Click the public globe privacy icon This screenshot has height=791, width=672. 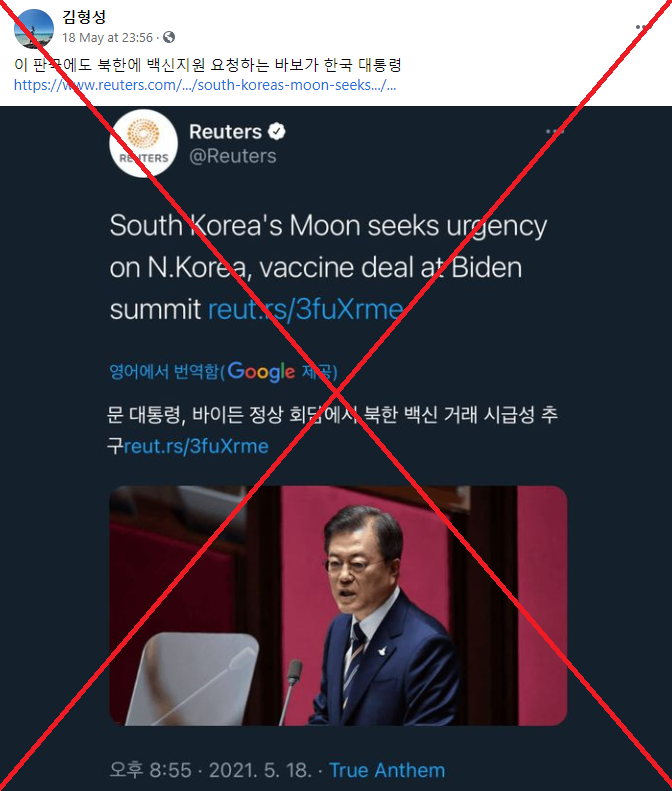click(x=169, y=37)
